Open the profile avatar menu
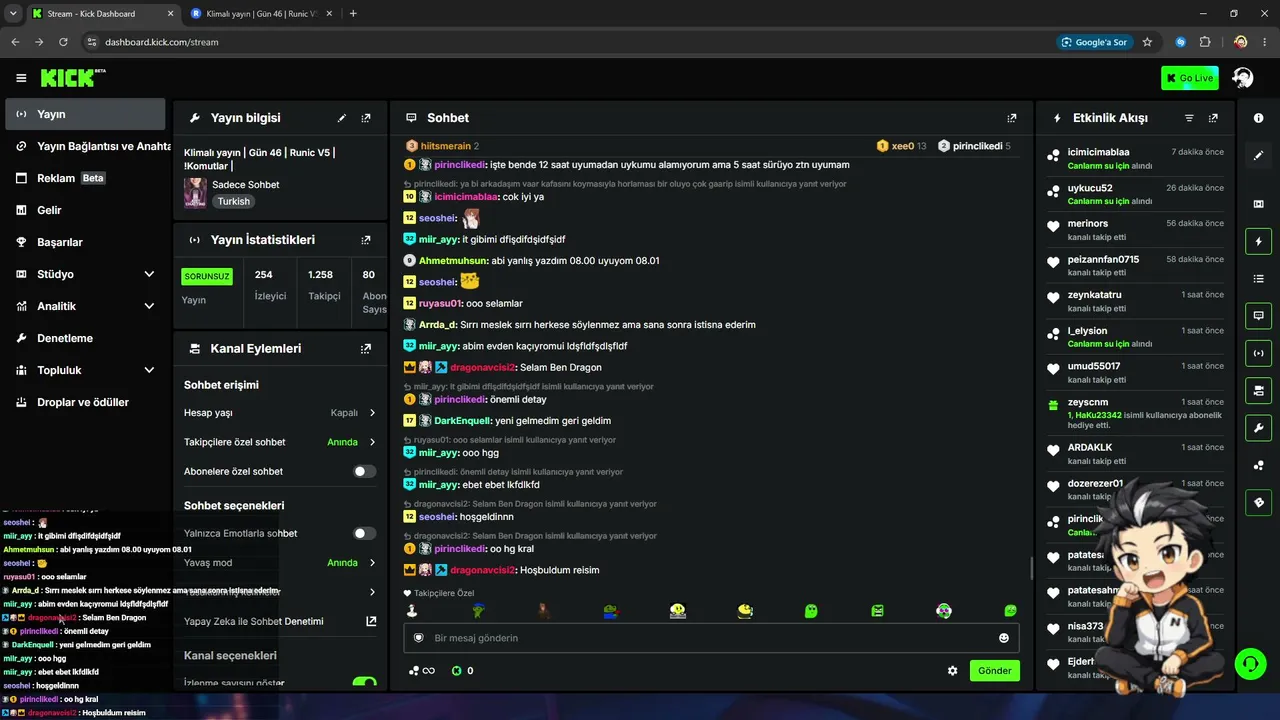1280x720 pixels. pyautogui.click(x=1243, y=78)
